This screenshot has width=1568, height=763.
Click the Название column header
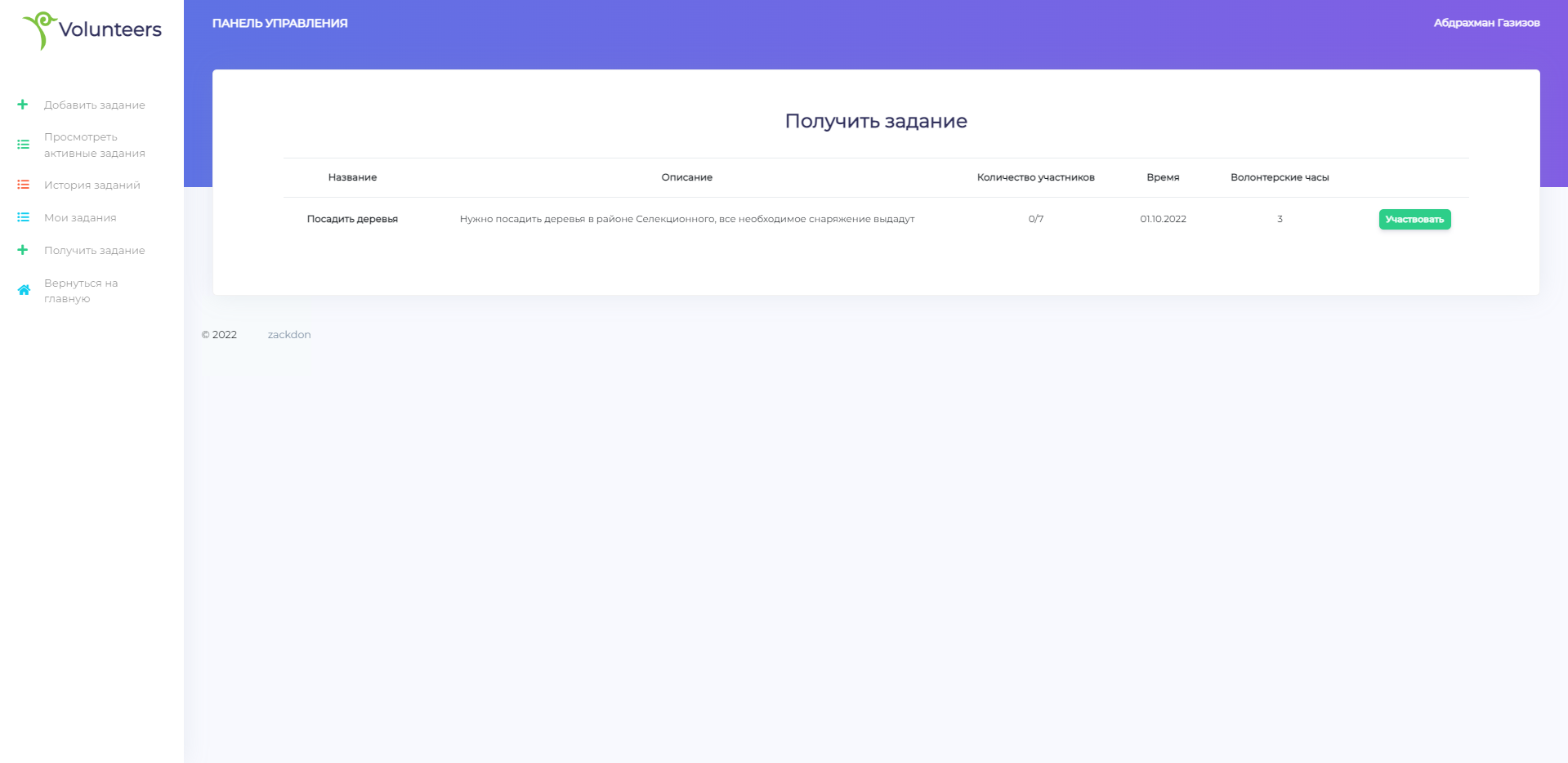(x=352, y=177)
